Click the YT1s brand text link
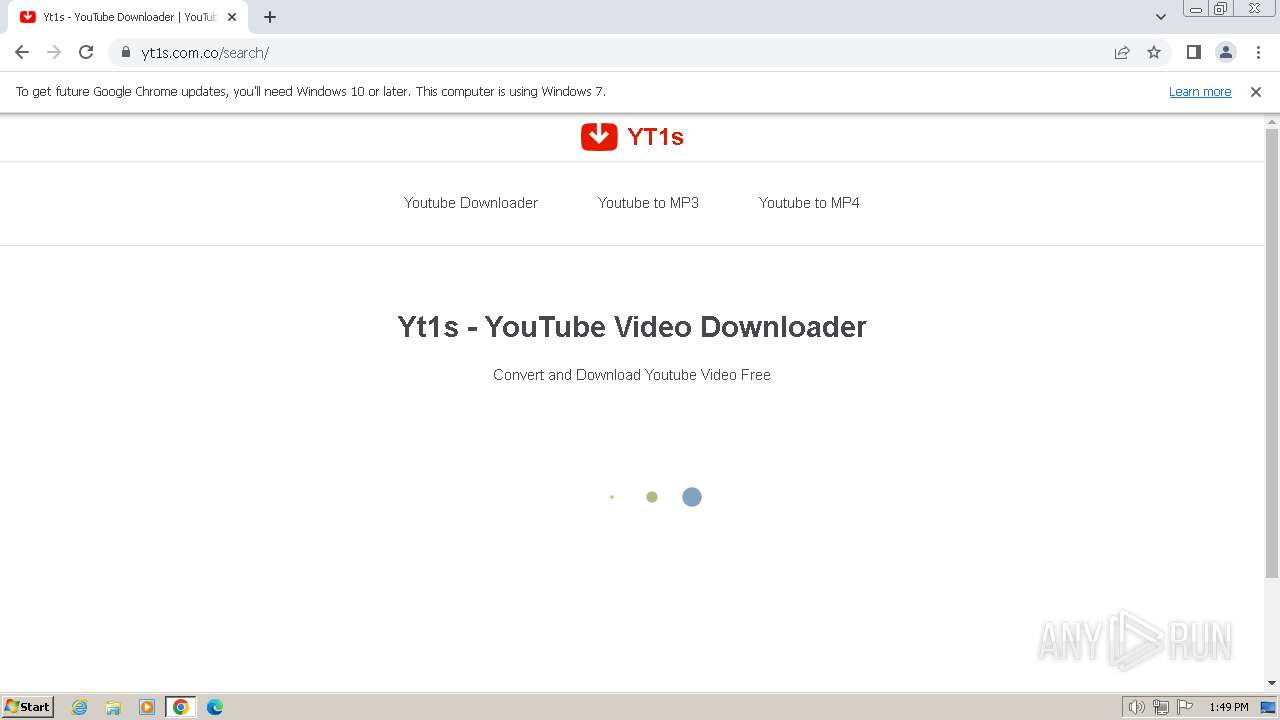The width and height of the screenshot is (1280, 720). click(655, 137)
